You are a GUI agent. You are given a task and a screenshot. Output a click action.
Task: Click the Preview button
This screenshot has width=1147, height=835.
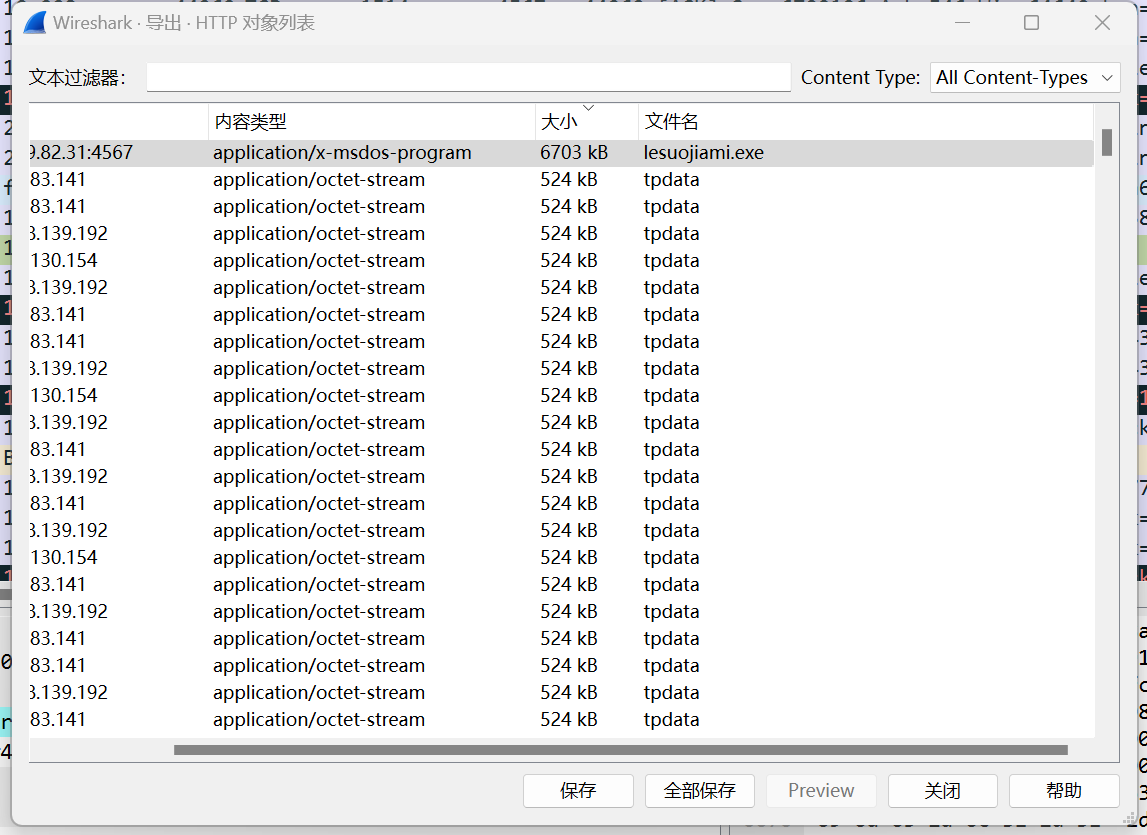tap(821, 790)
